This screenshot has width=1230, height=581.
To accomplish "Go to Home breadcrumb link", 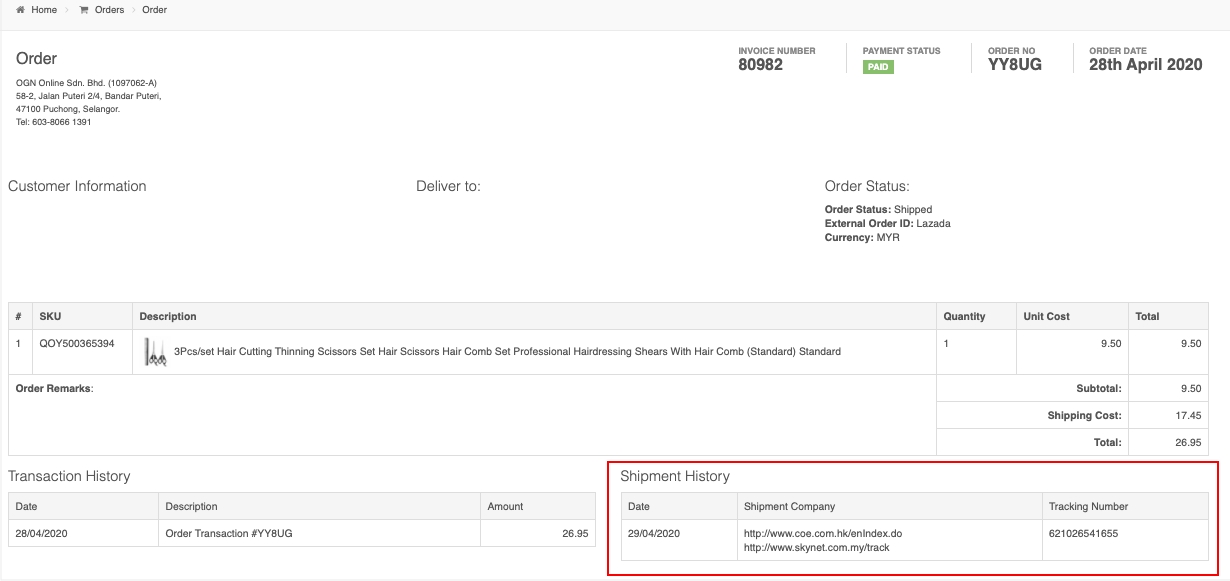I will pyautogui.click(x=44, y=10).
